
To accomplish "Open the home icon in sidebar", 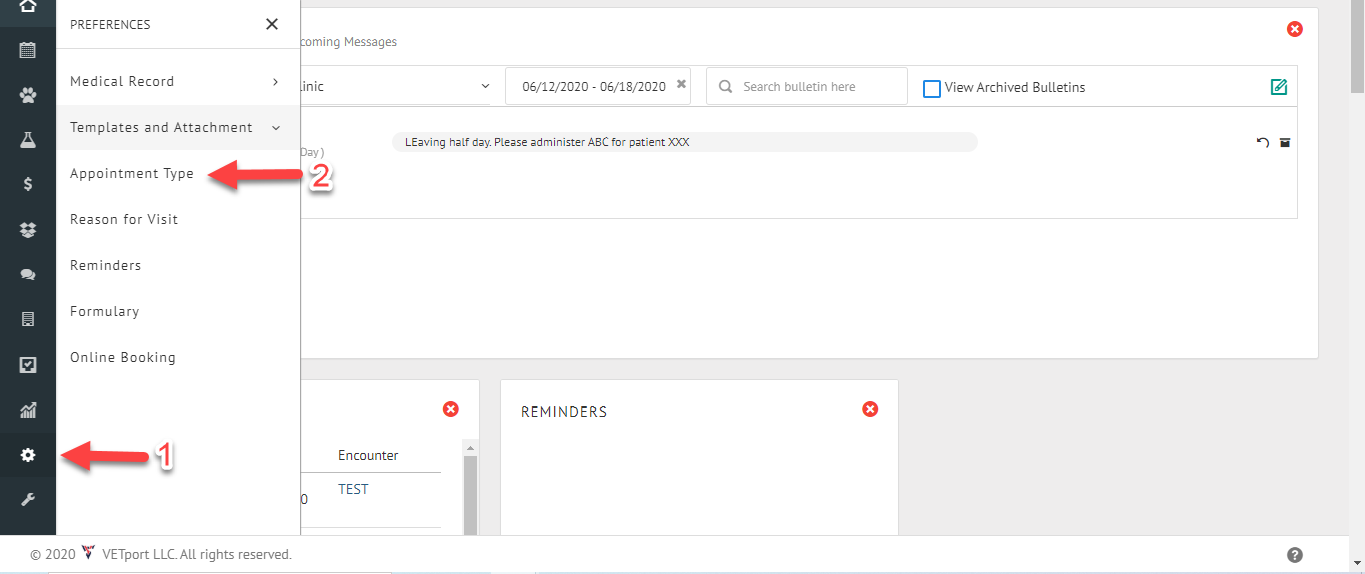I will (28, 5).
